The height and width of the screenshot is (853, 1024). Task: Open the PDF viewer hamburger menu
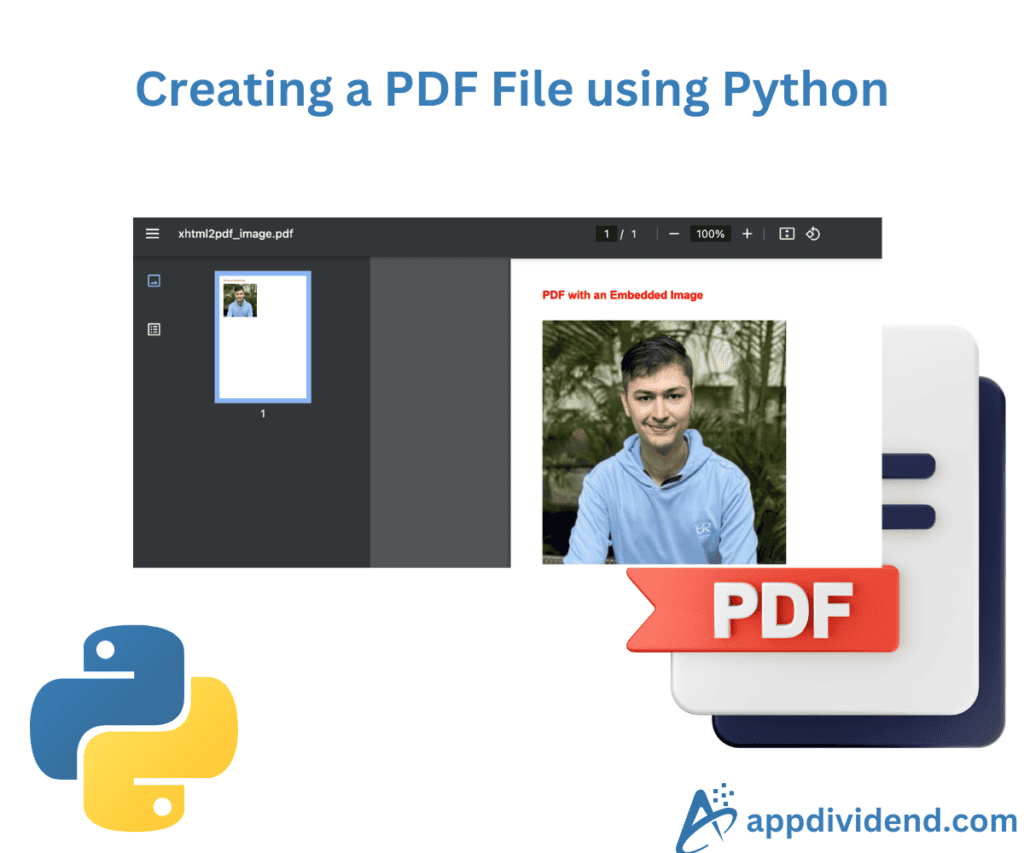pos(152,233)
